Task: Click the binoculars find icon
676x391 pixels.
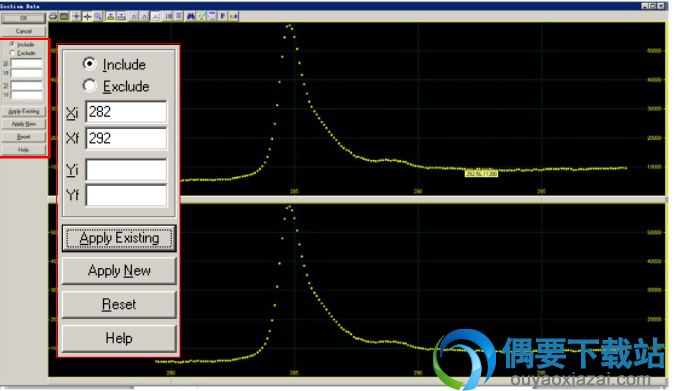Action: point(191,16)
